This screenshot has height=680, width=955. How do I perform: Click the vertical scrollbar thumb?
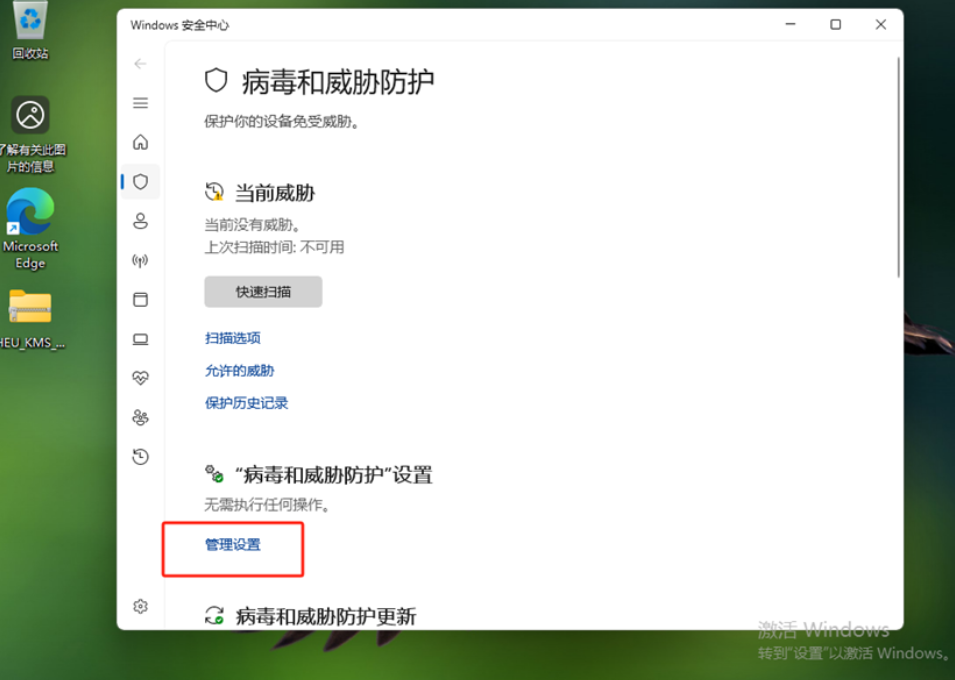898,168
